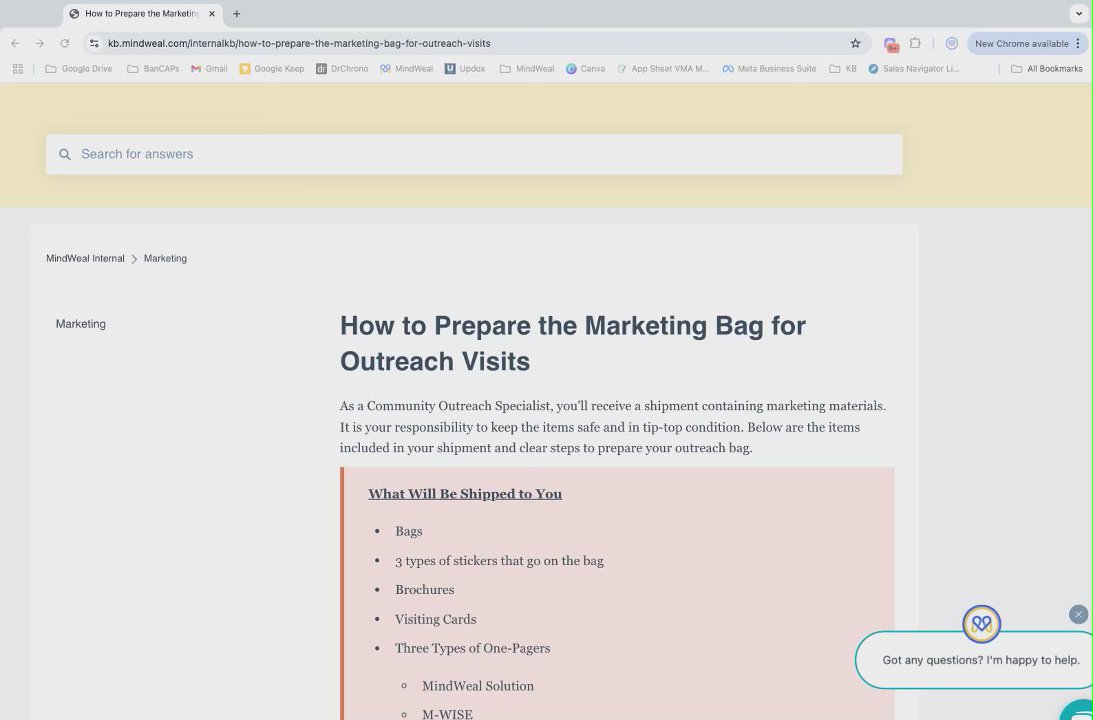Open Chrome three-dot menu
Image resolution: width=1093 pixels, height=720 pixels.
[1078, 43]
